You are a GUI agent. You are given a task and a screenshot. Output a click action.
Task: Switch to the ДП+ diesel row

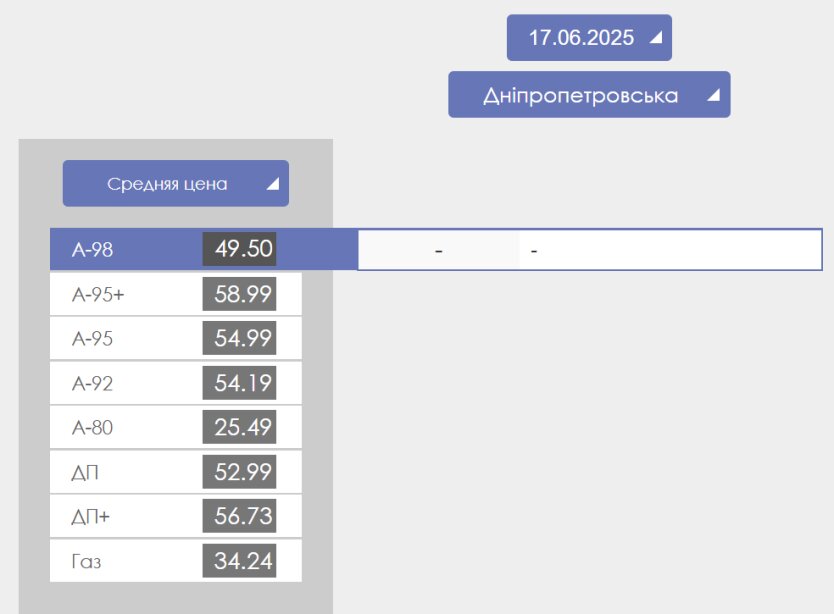(x=176, y=516)
